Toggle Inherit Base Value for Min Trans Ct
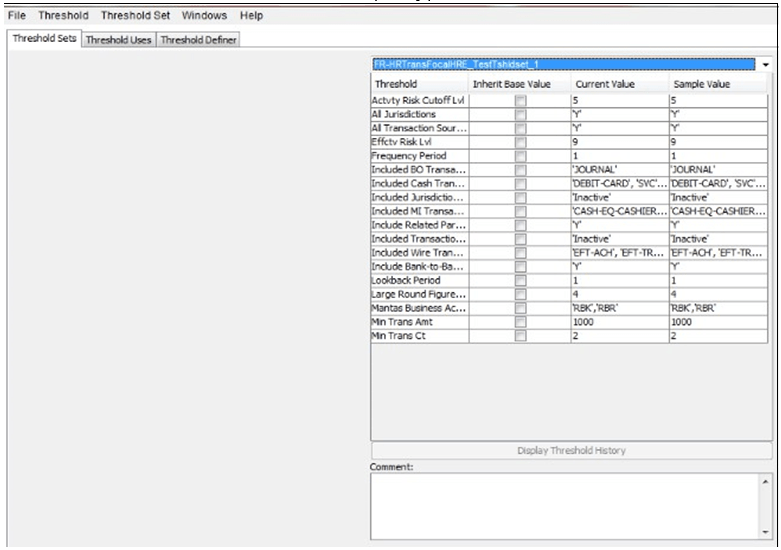The width and height of the screenshot is (781, 550). pyautogui.click(x=521, y=336)
